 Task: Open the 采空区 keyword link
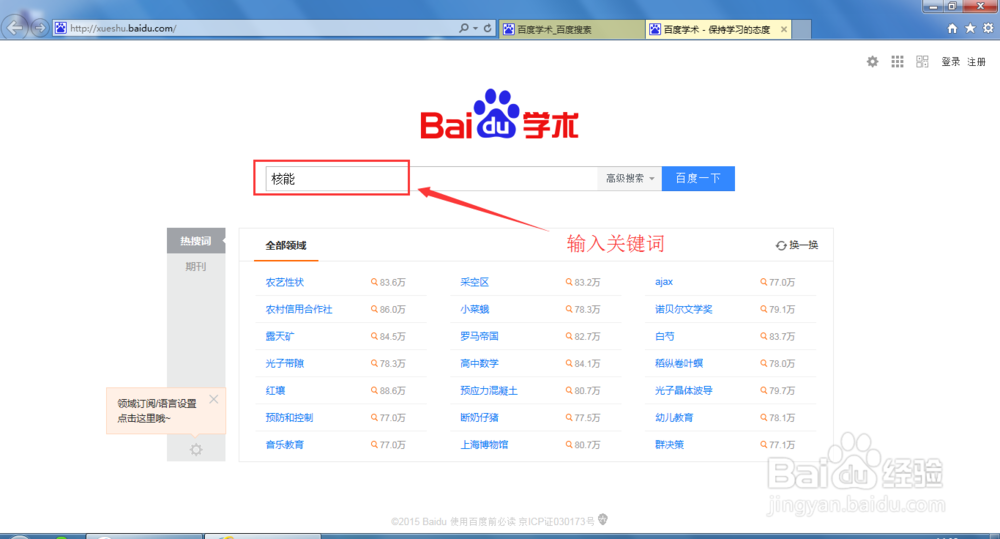(x=474, y=282)
